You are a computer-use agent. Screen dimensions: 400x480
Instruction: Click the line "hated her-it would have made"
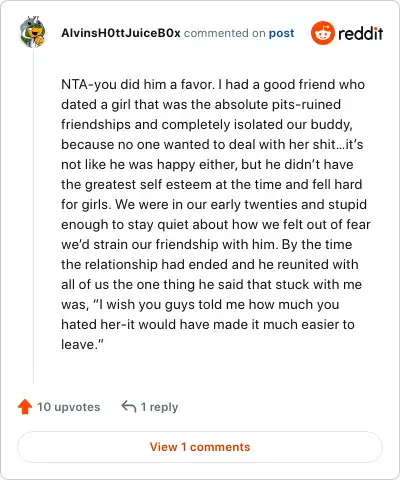[208, 324]
